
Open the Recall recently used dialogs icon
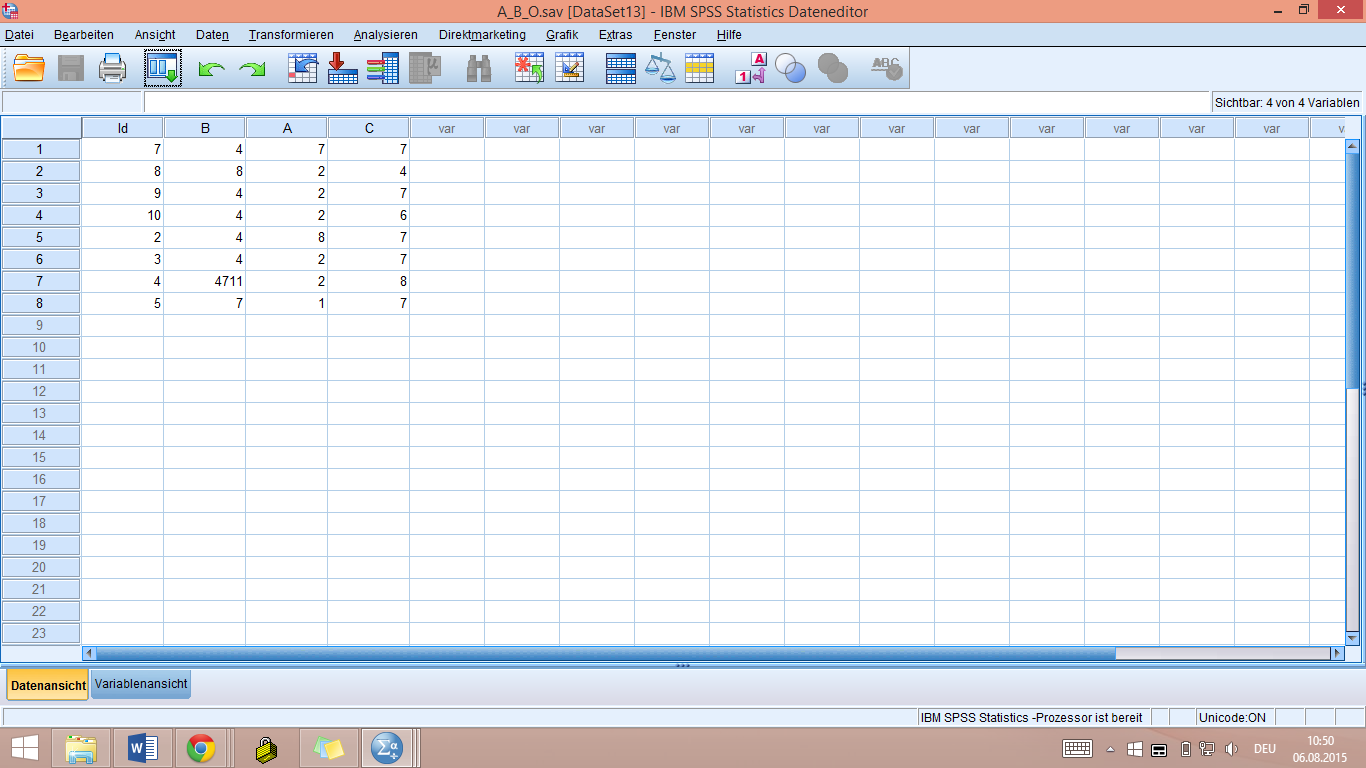pos(162,68)
